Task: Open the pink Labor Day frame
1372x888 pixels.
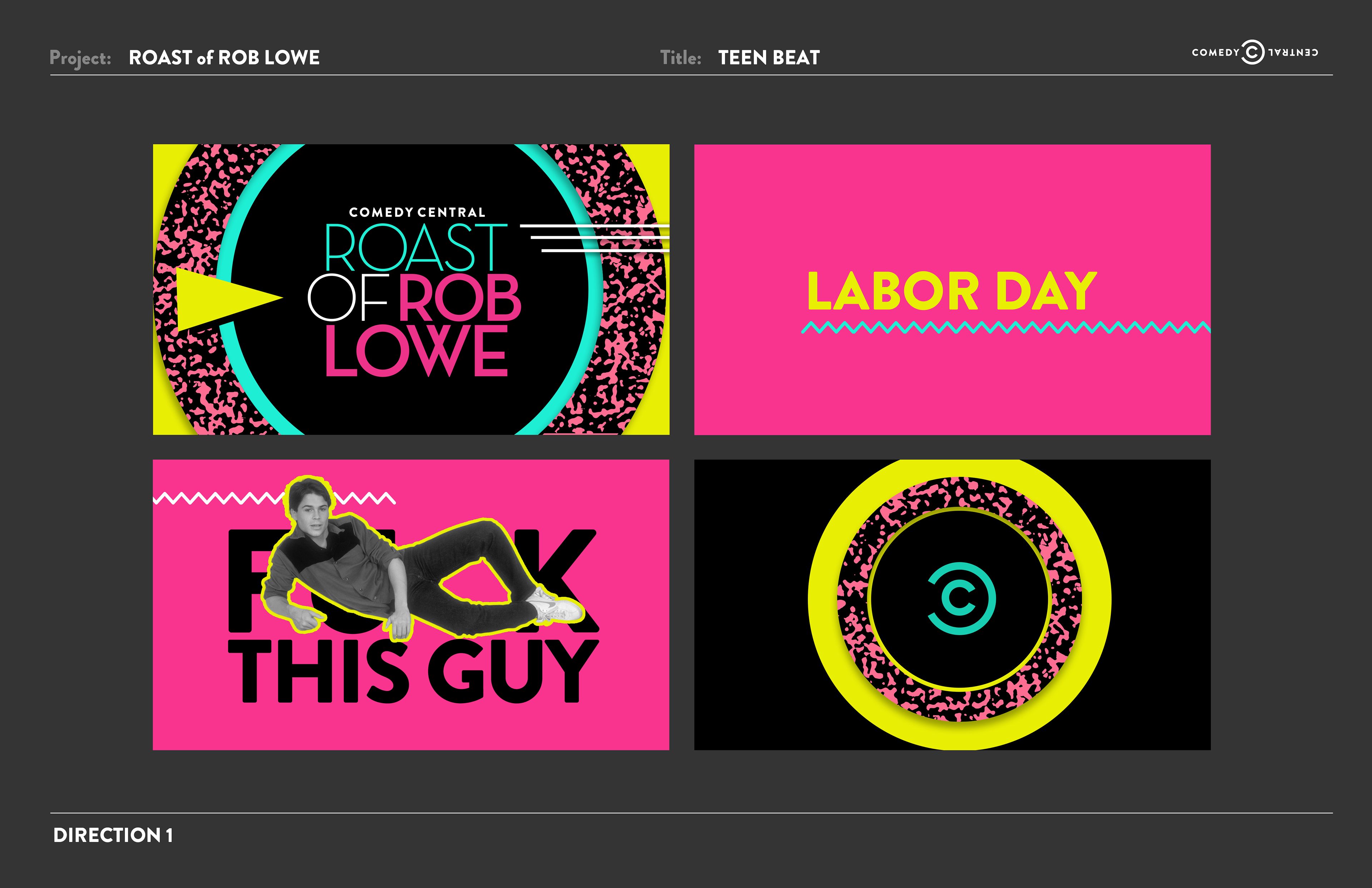Action: point(952,289)
